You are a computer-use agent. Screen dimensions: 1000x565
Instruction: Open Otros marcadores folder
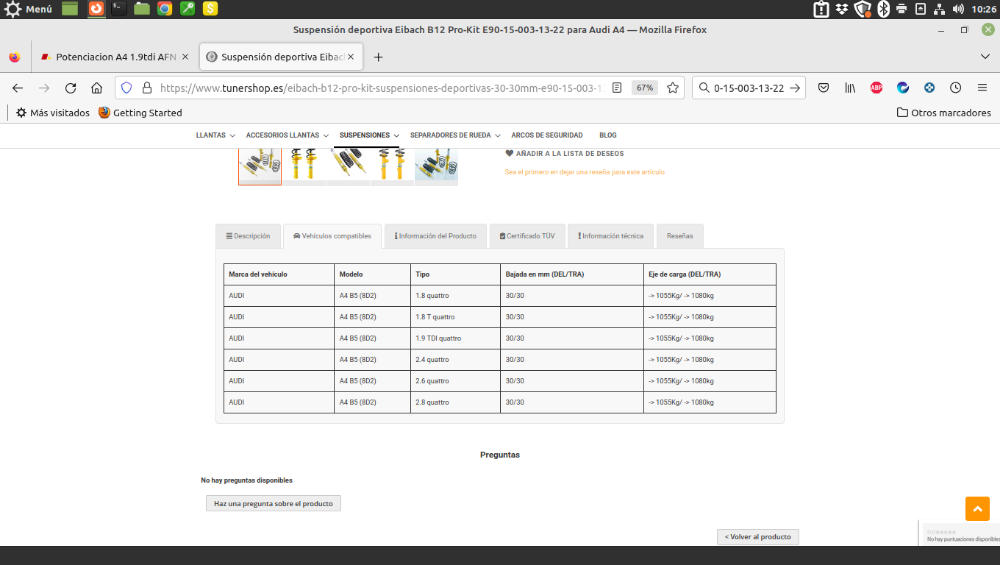[x=944, y=113]
